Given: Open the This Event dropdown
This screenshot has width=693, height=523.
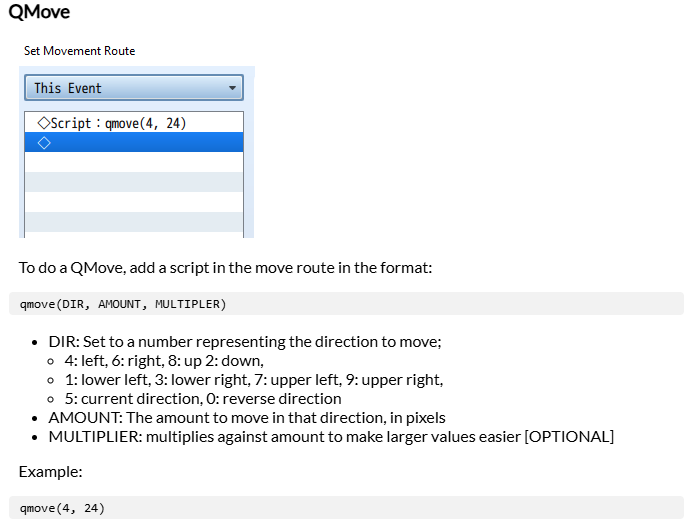Looking at the screenshot, I should pos(133,88).
